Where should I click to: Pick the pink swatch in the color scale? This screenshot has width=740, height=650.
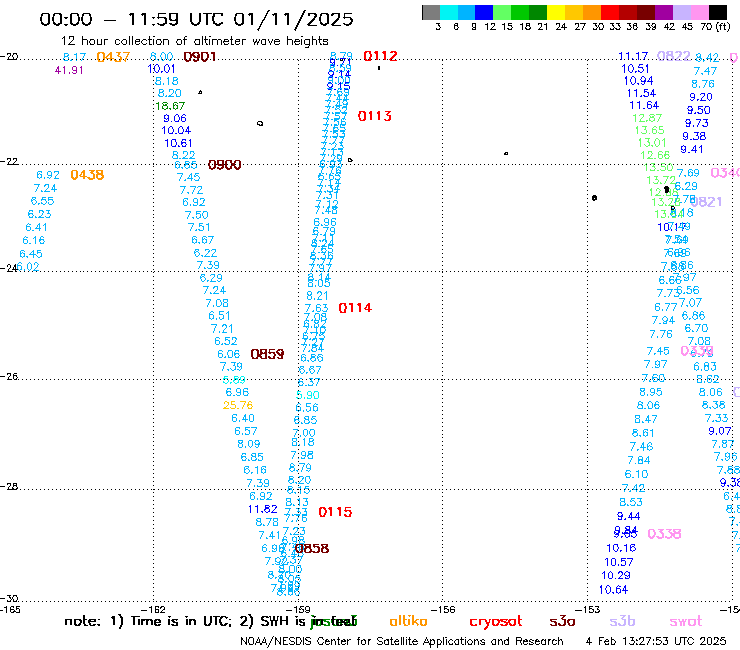point(700,12)
